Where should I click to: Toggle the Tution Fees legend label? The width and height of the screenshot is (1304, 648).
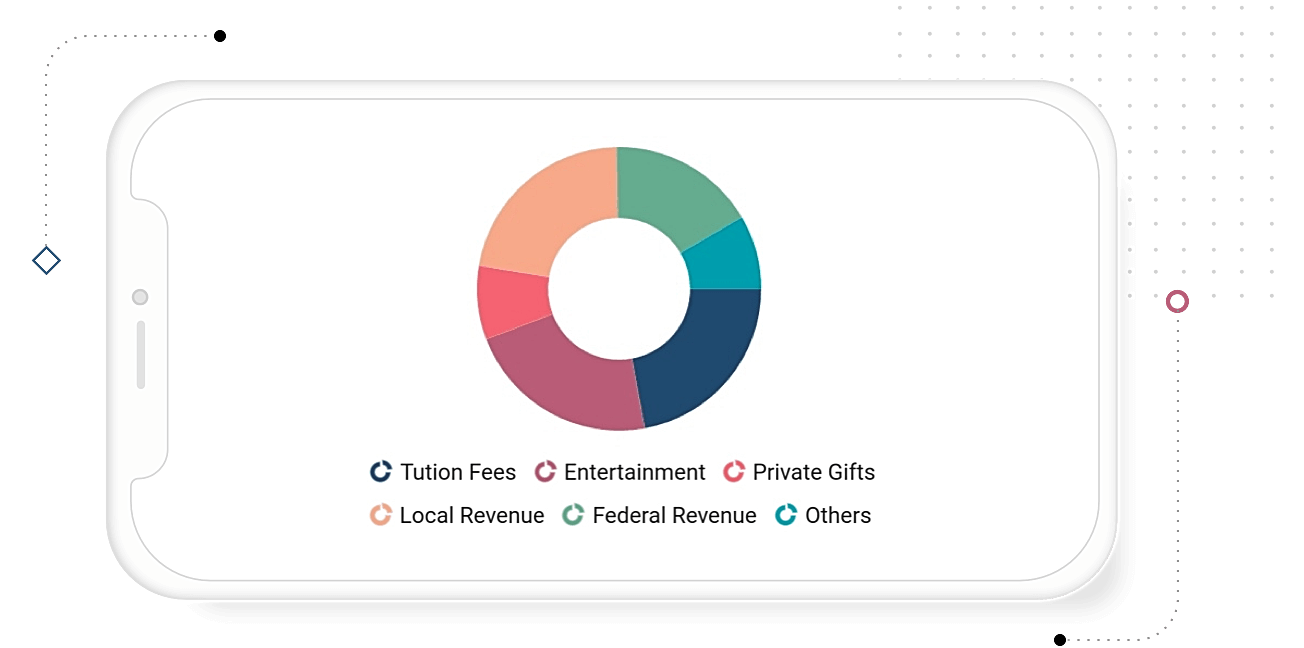tap(458, 472)
